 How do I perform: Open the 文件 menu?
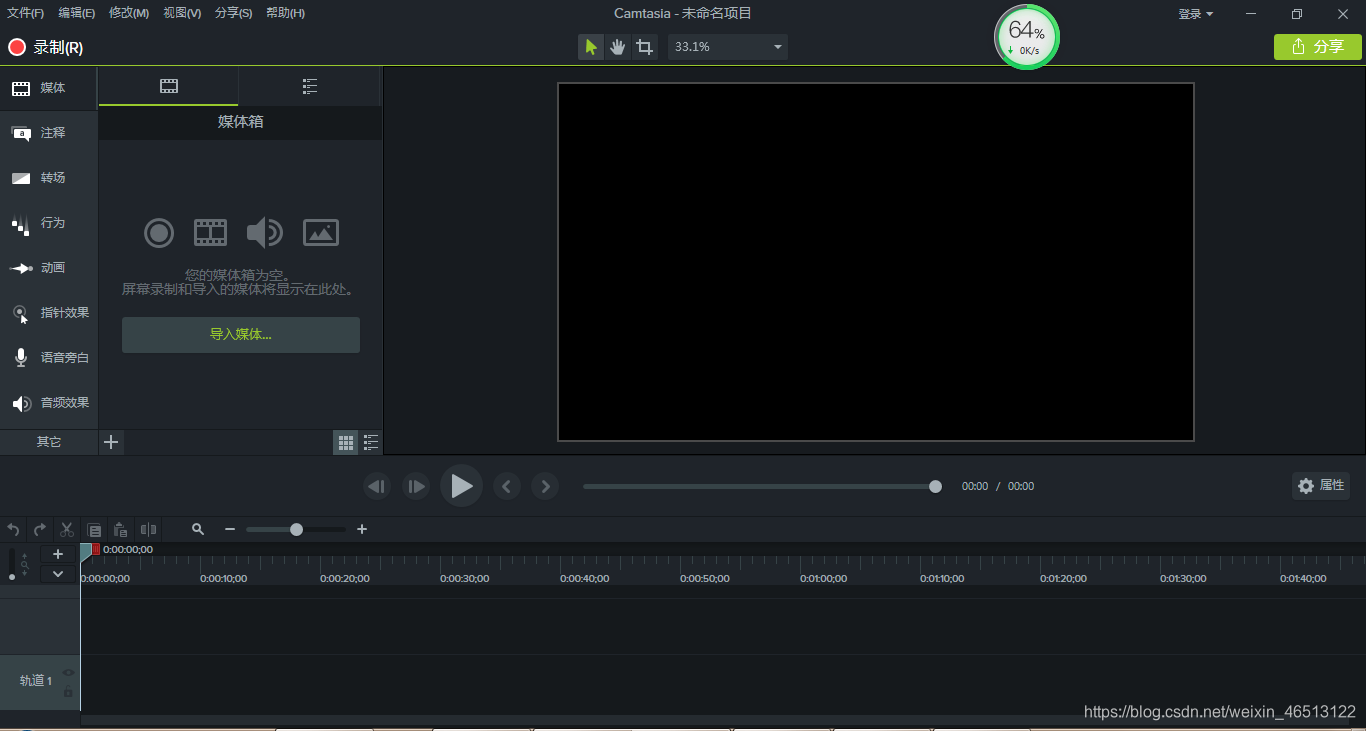[x=25, y=13]
